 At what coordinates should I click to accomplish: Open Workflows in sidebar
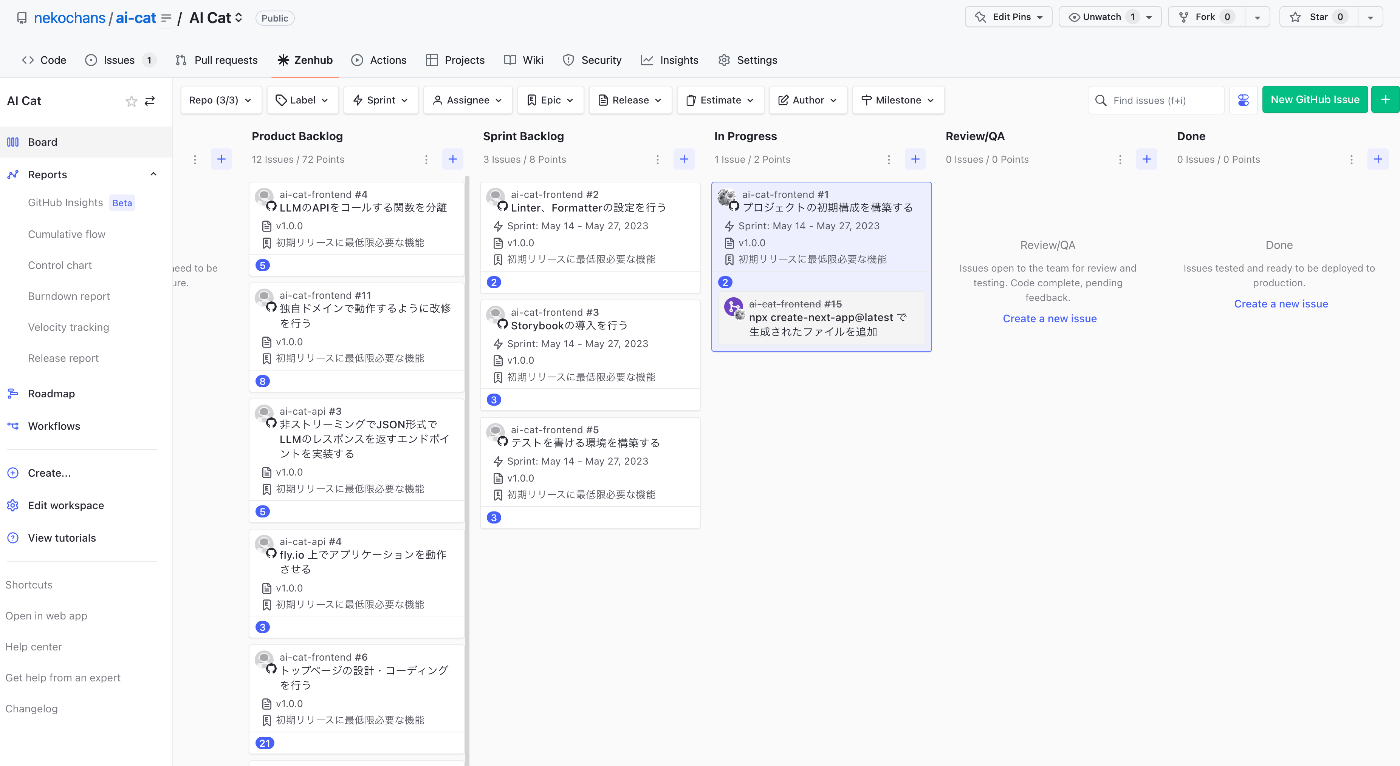(x=54, y=426)
